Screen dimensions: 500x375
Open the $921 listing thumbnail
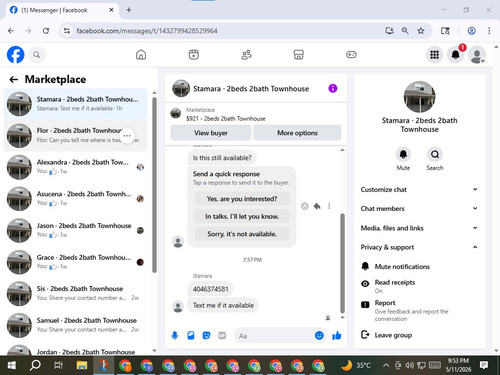175,113
